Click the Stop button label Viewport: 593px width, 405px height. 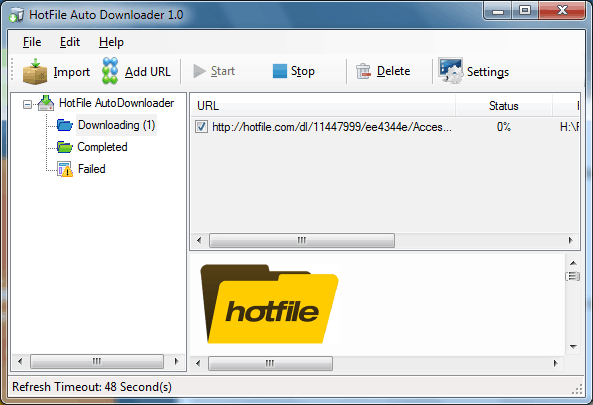click(303, 71)
